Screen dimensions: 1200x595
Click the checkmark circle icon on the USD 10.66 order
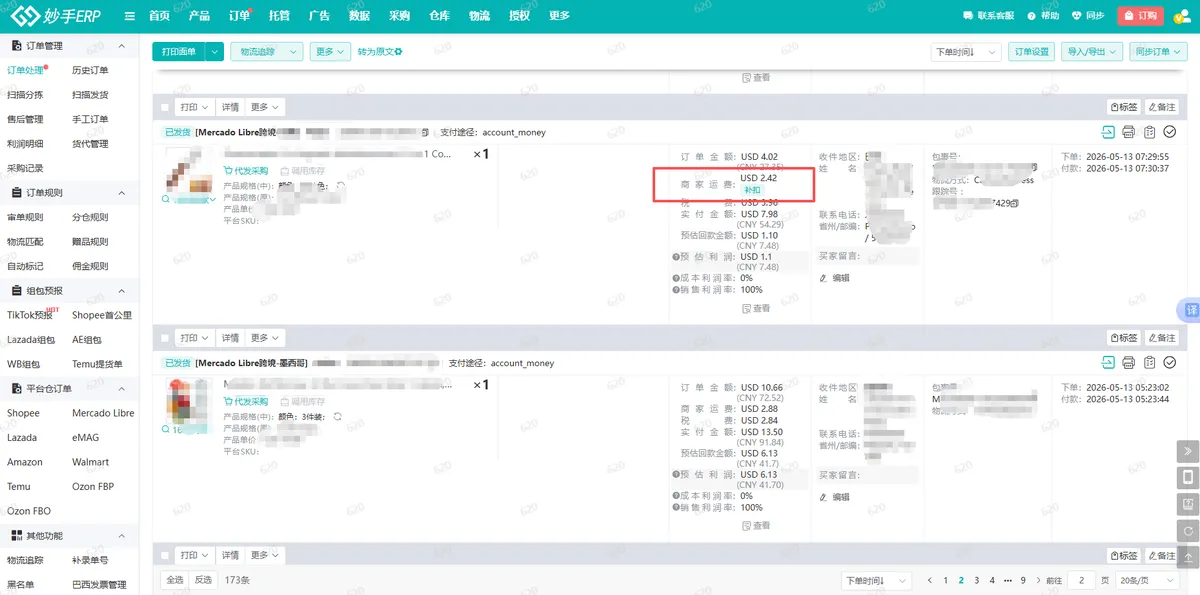(x=1170, y=363)
